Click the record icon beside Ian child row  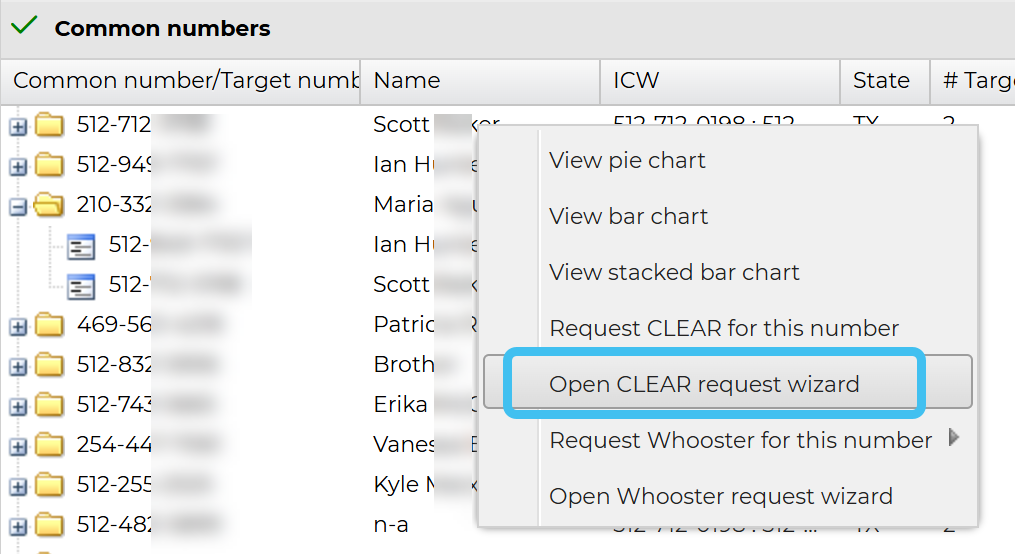click(x=81, y=245)
